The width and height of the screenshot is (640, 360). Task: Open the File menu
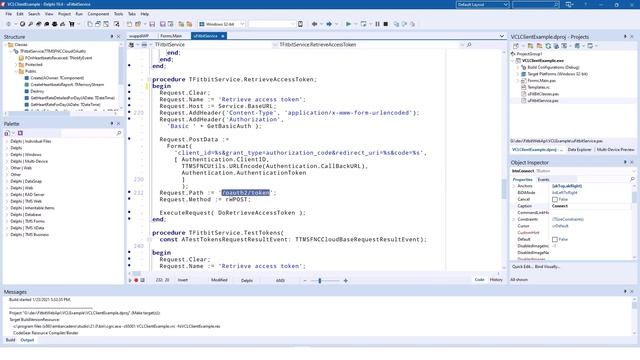point(9,14)
